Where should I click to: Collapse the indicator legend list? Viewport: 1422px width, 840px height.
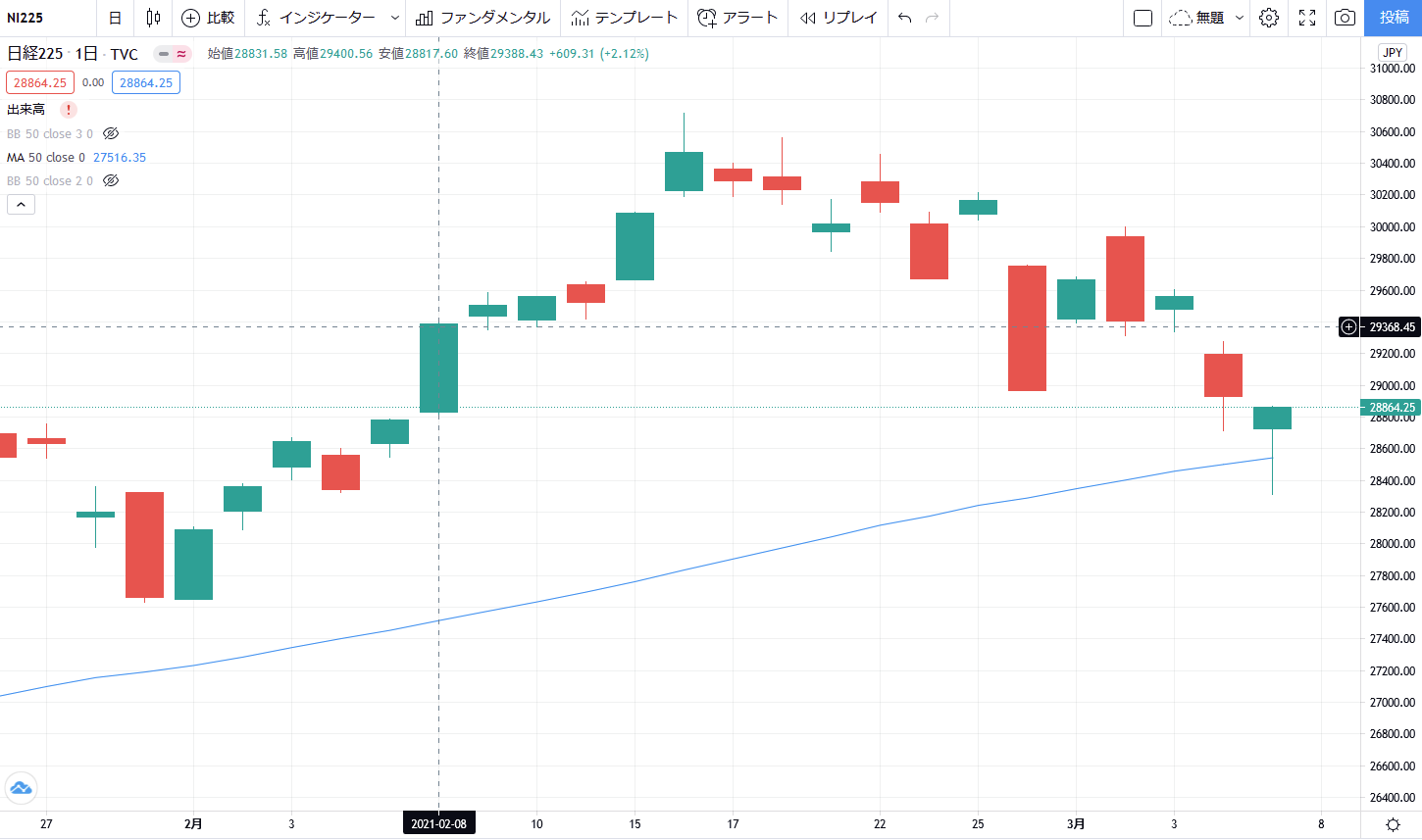[x=21, y=204]
